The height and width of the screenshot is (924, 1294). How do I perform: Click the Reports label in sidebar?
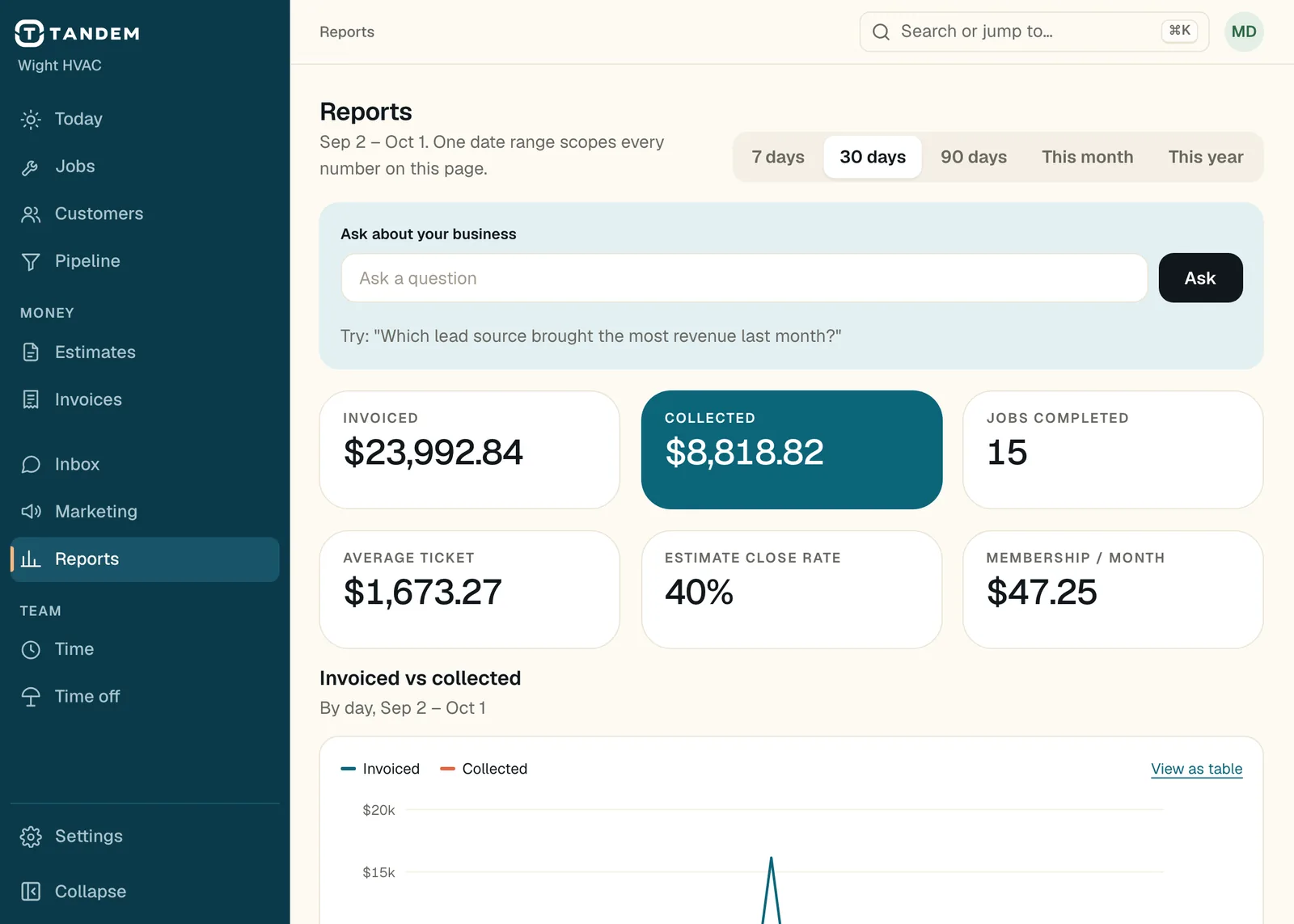click(x=87, y=559)
